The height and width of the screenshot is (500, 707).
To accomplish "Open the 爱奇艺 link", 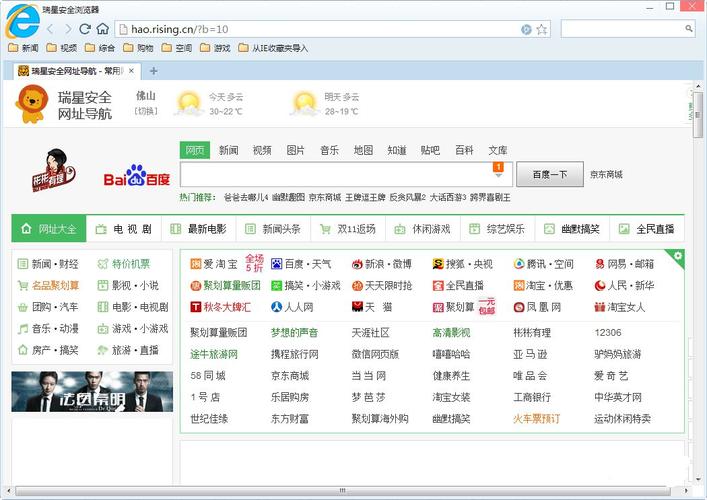I will tap(611, 376).
